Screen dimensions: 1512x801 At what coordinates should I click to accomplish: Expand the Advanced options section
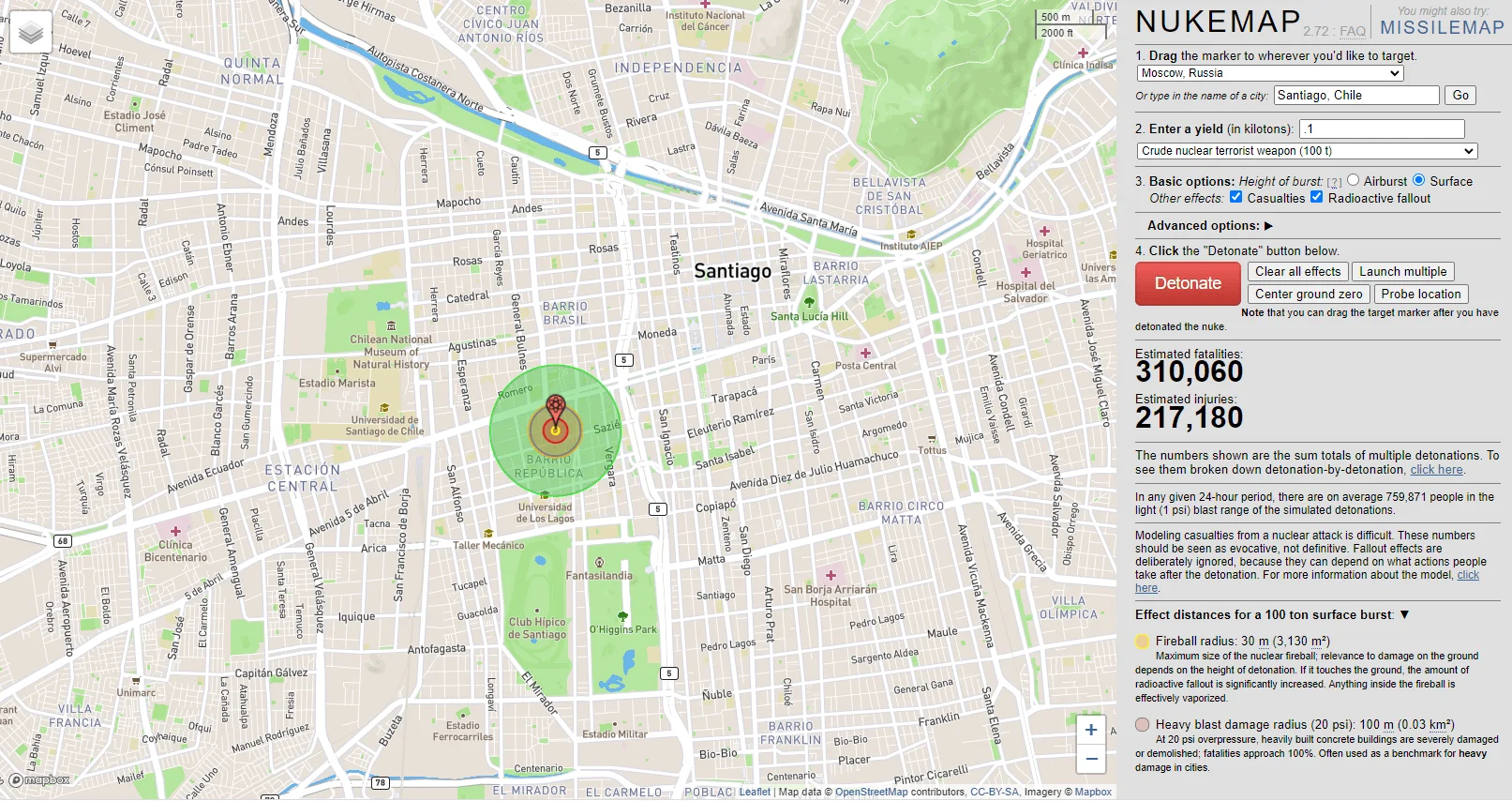click(x=1210, y=226)
